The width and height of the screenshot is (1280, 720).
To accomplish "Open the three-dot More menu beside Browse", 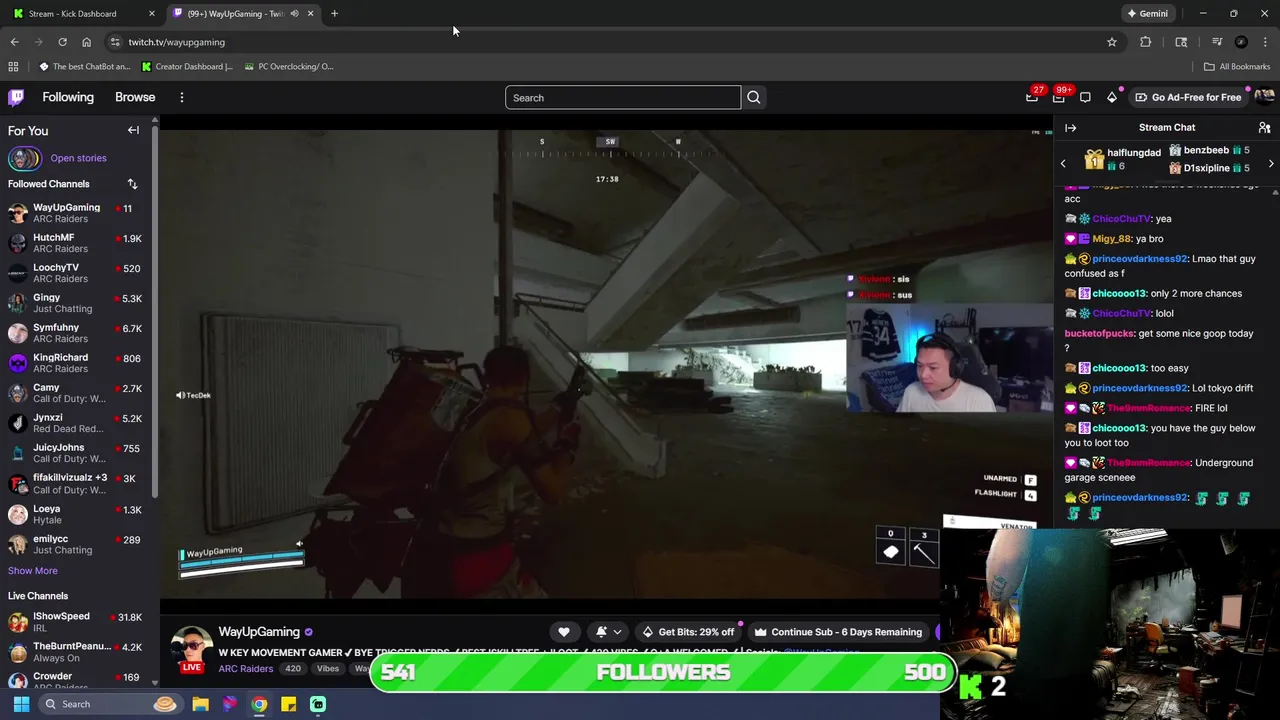I will point(182,97).
